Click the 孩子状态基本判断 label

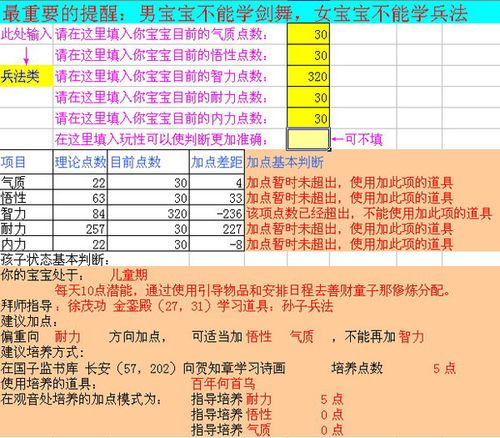point(55,259)
